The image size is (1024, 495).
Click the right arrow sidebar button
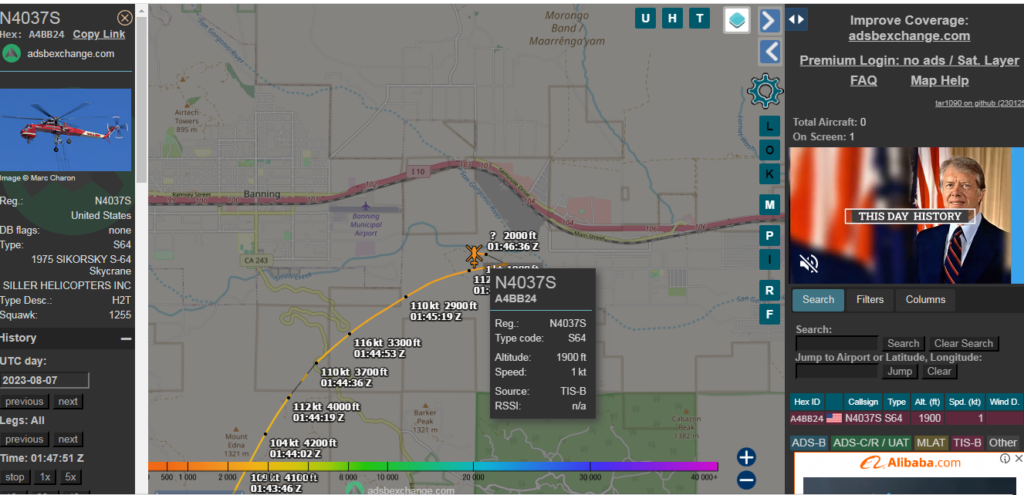click(x=770, y=20)
